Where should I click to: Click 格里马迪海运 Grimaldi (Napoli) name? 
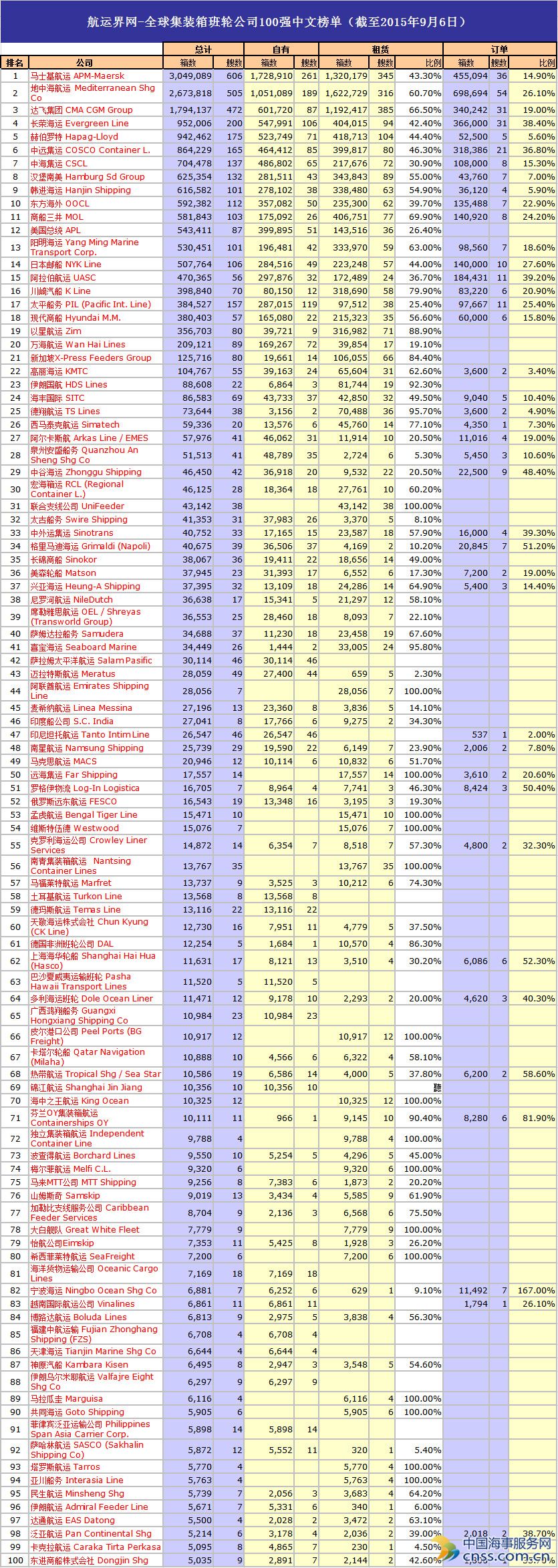coord(91,546)
